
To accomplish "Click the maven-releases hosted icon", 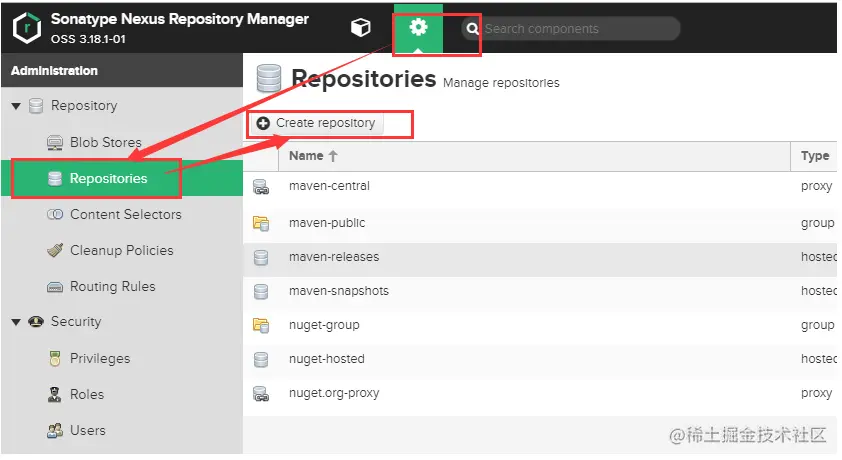I will point(261,258).
